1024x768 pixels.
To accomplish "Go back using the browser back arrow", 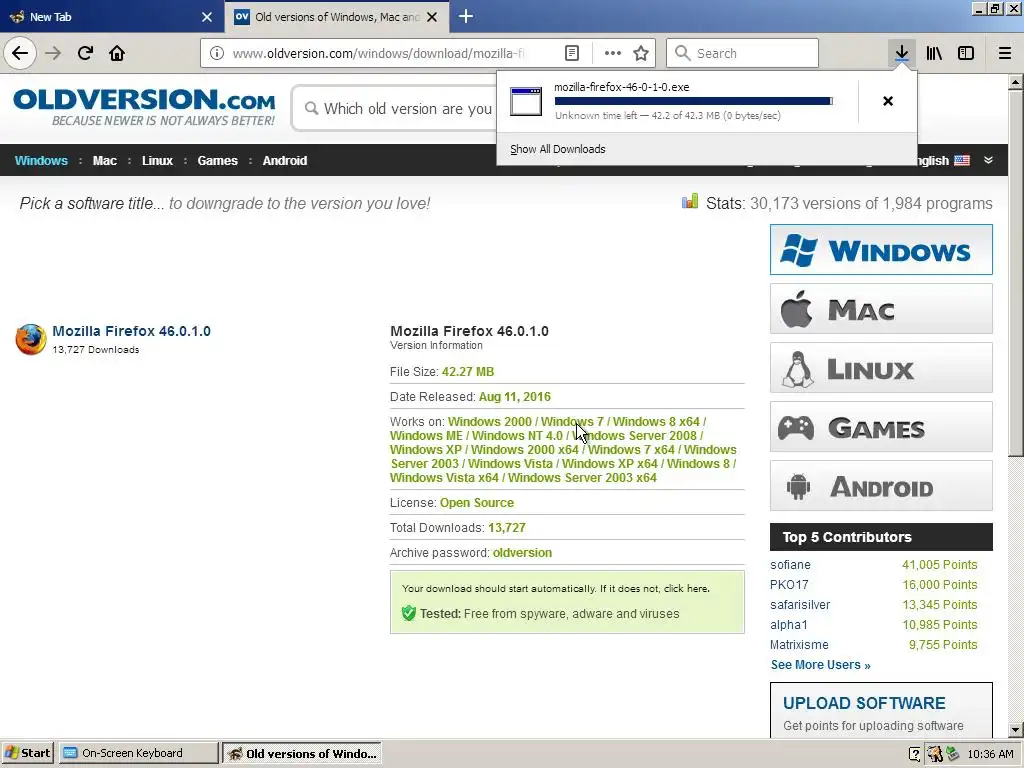I will coord(20,53).
